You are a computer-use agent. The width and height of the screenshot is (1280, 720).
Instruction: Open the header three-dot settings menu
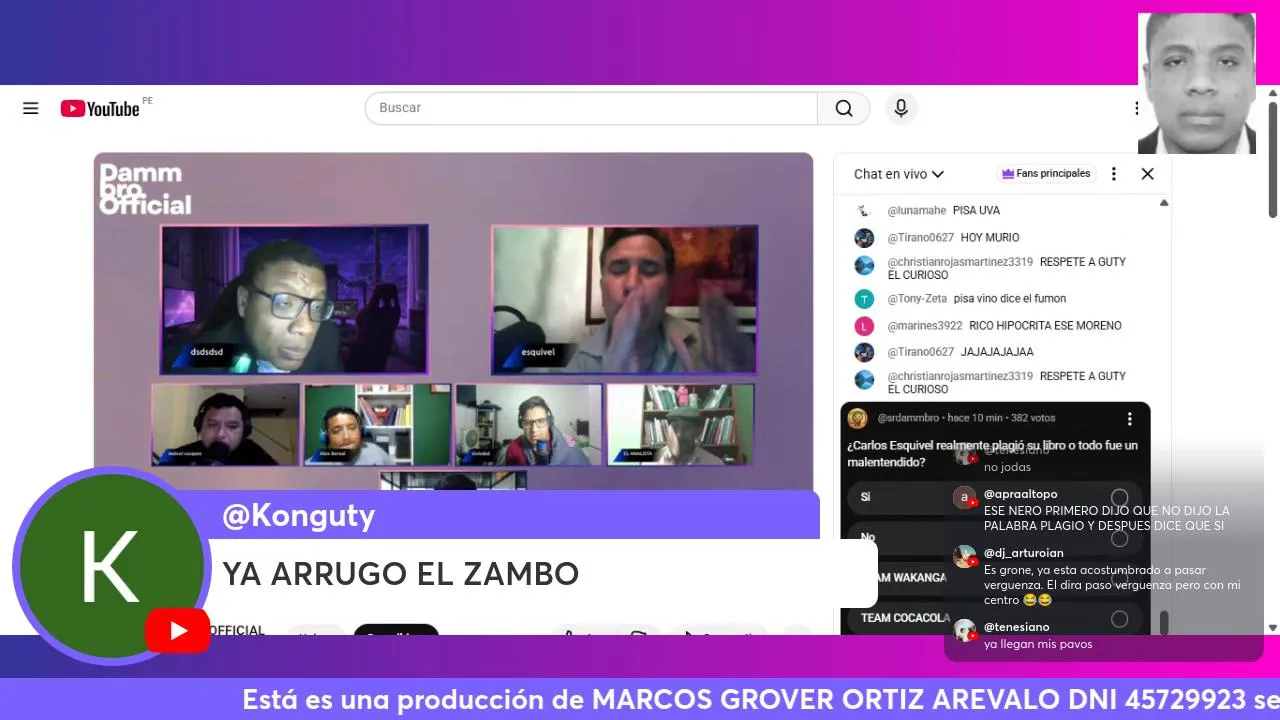(x=1136, y=108)
